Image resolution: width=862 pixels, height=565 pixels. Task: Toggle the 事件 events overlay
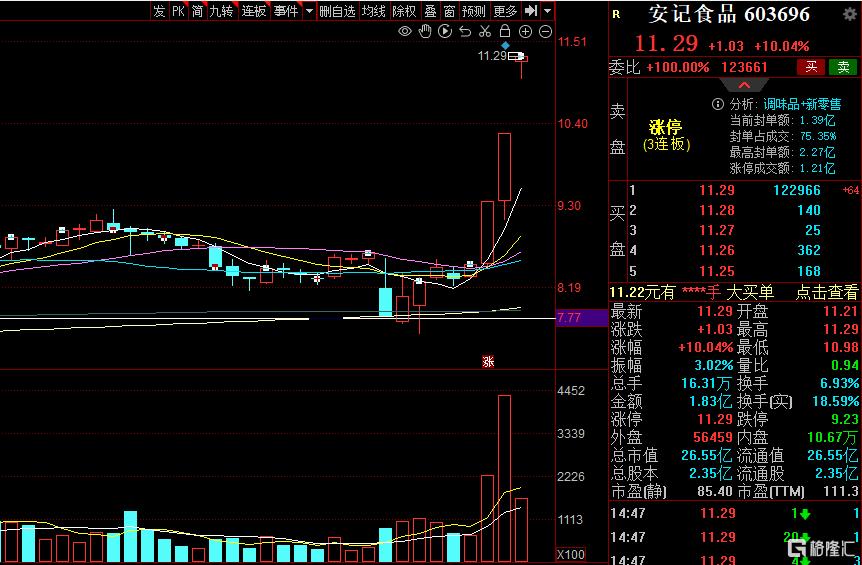(x=286, y=11)
